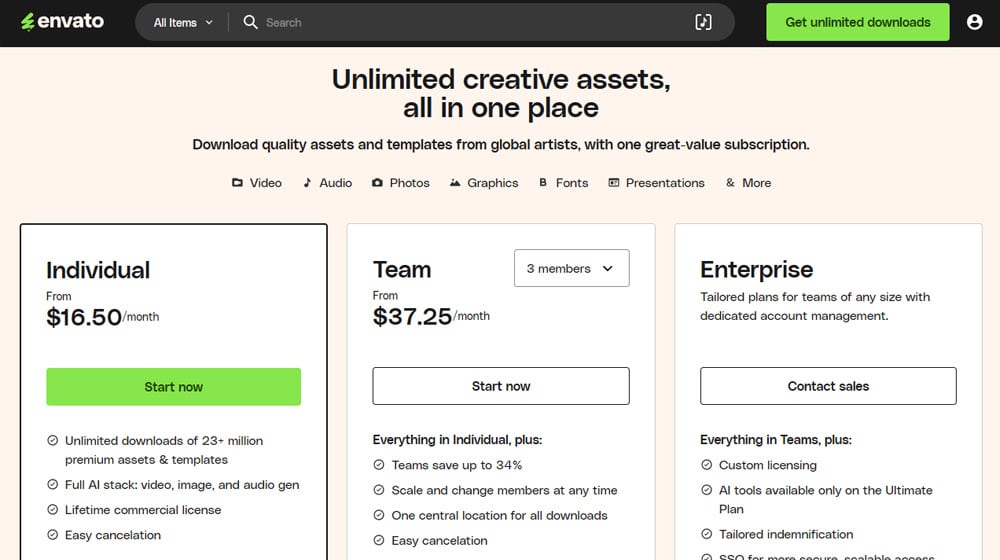Expand the 3 members team size dropdown

571,268
